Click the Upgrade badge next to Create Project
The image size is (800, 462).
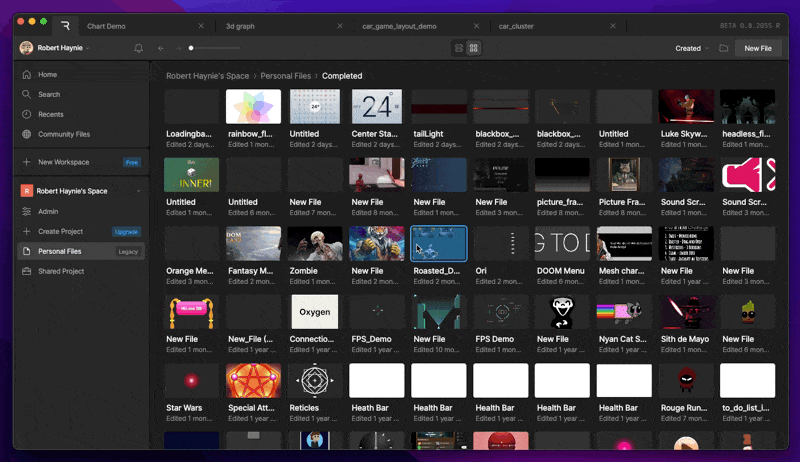tap(127, 231)
